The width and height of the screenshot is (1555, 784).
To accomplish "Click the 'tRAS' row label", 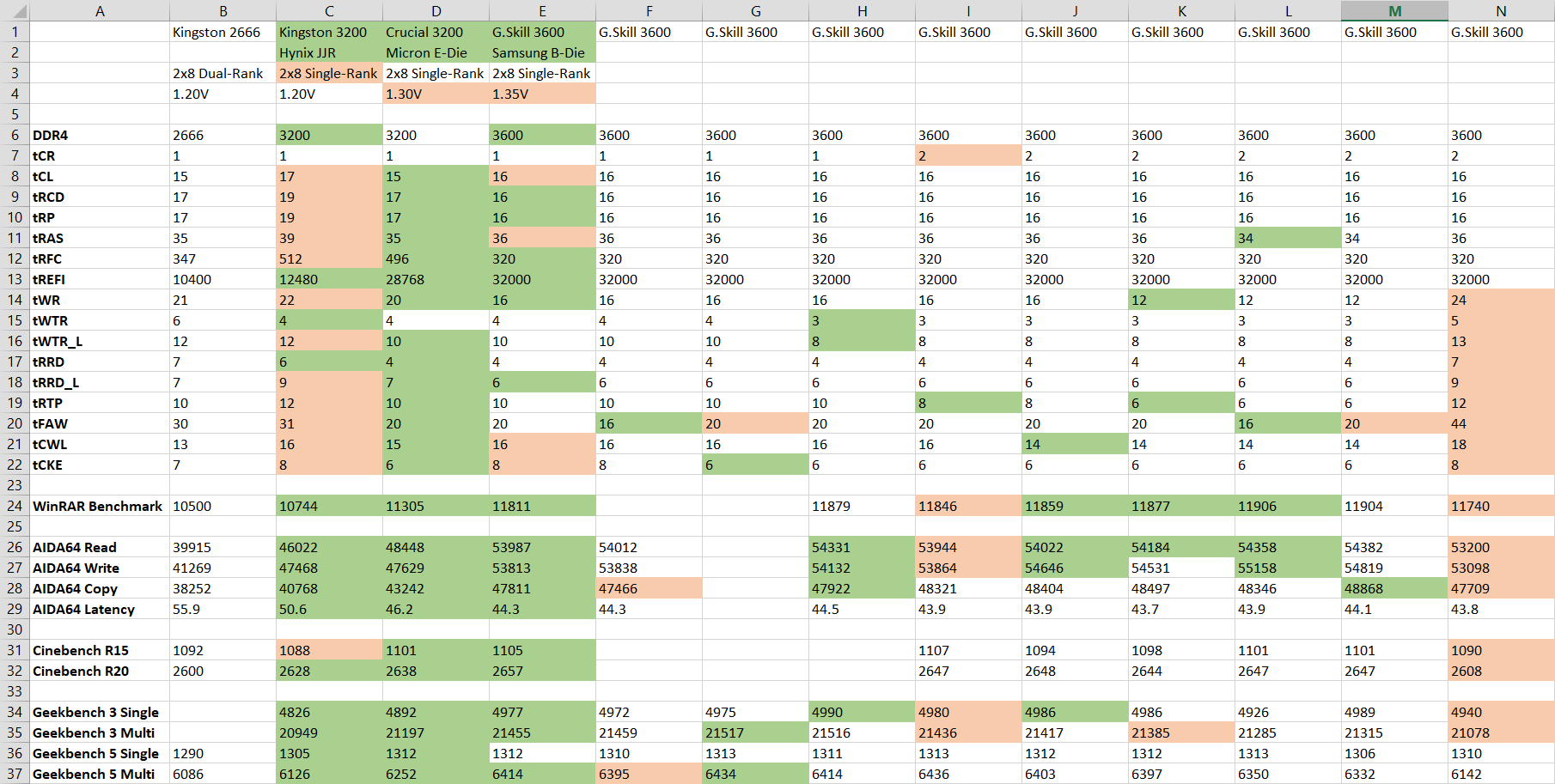I will tap(100, 238).
